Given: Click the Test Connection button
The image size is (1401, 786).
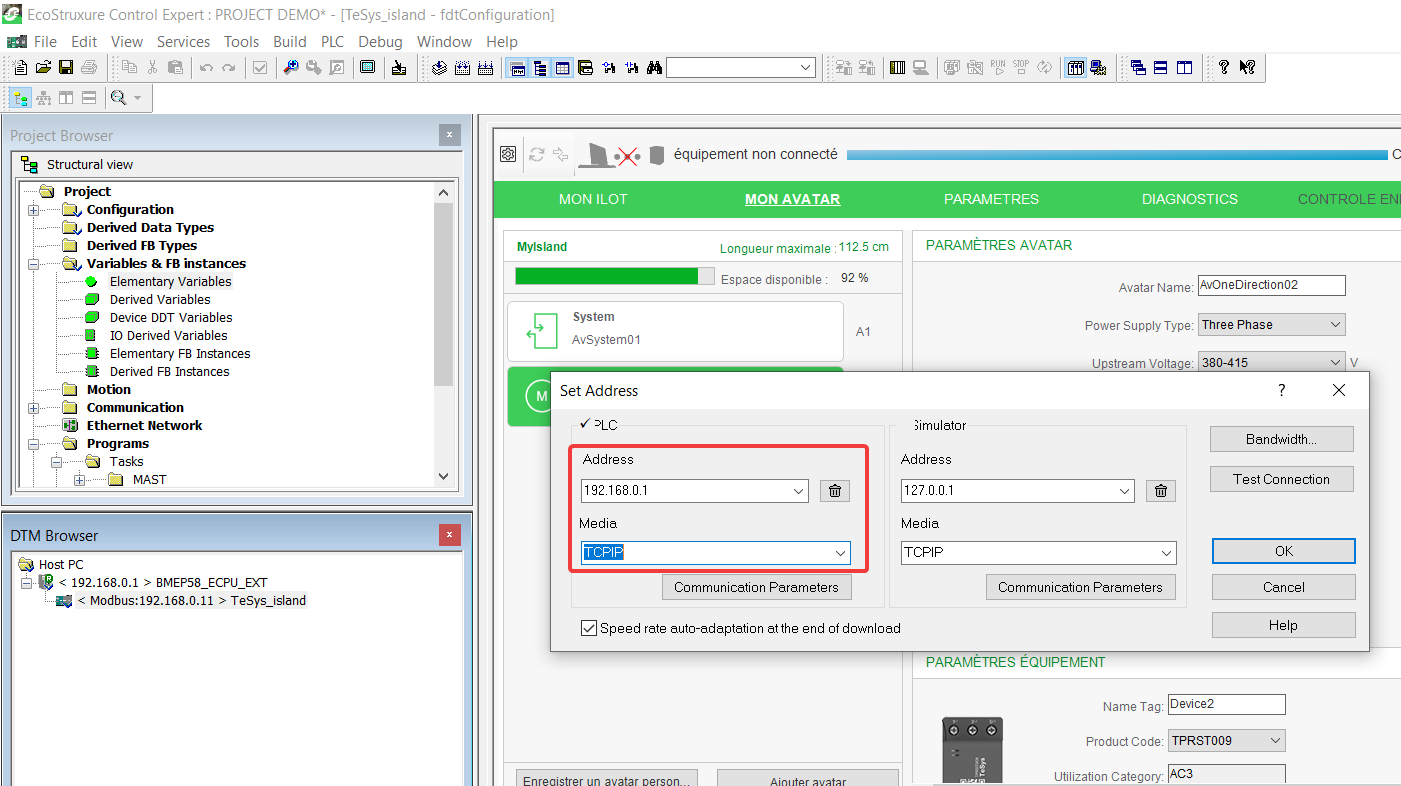Looking at the screenshot, I should [1281, 479].
